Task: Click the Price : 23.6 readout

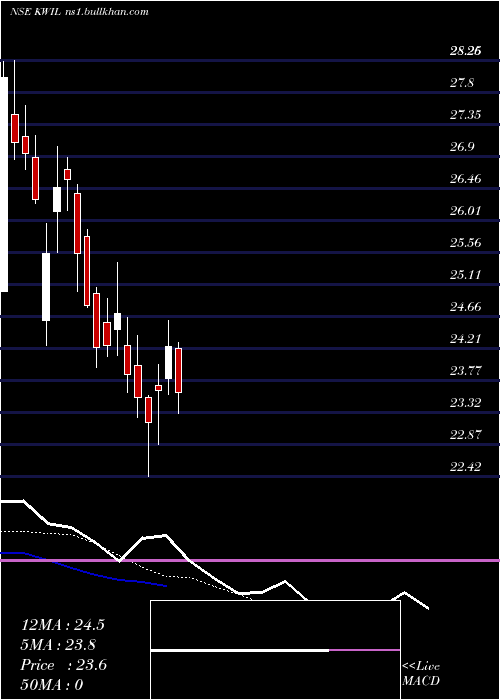Action: (63, 665)
